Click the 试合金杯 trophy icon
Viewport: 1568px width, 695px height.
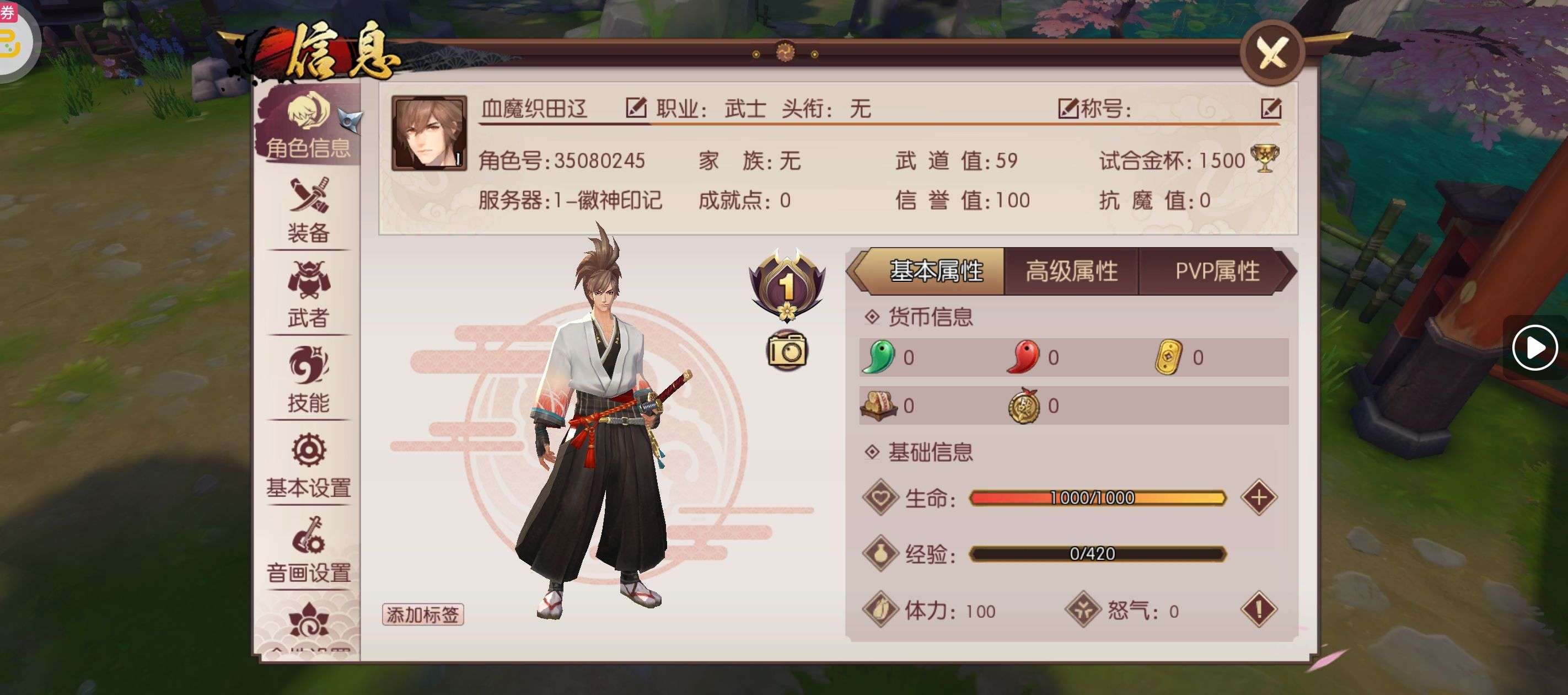(x=1265, y=158)
